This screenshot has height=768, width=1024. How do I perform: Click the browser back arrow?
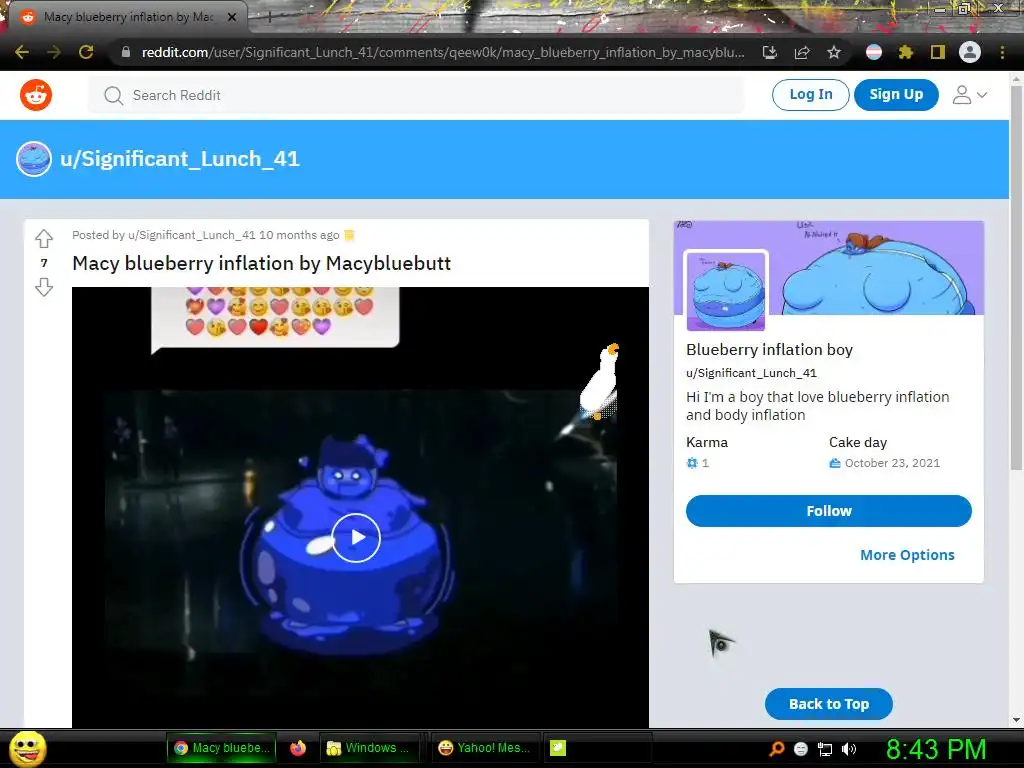[22, 52]
